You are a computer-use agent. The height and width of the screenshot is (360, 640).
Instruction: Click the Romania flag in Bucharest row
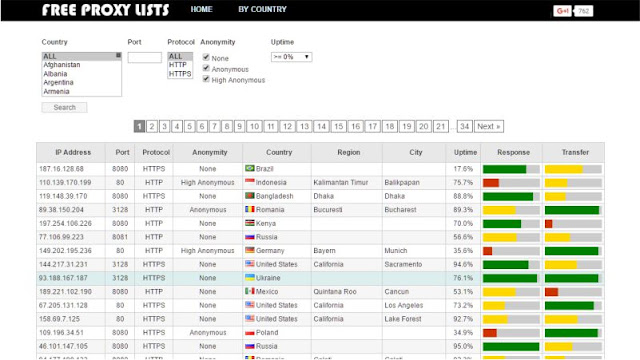coord(249,209)
